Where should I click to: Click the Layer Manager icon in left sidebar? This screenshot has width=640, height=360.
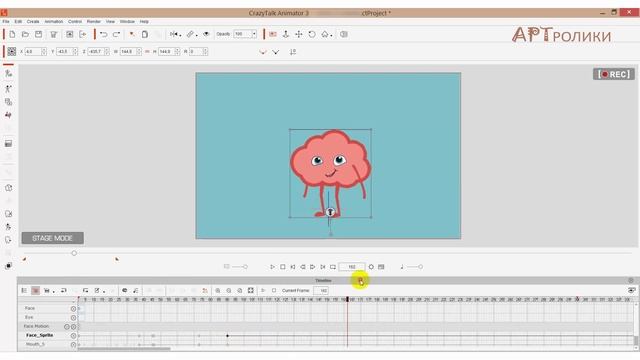point(8,266)
